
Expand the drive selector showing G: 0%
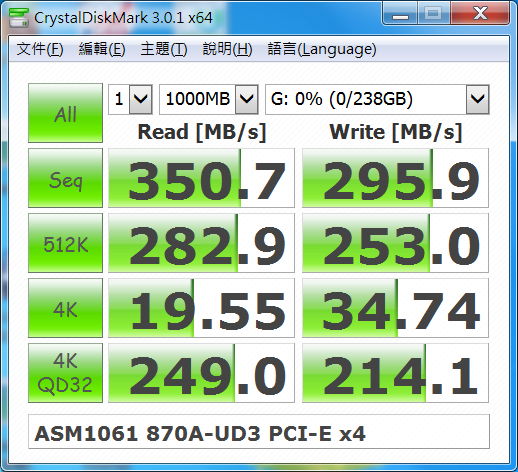[377, 99]
